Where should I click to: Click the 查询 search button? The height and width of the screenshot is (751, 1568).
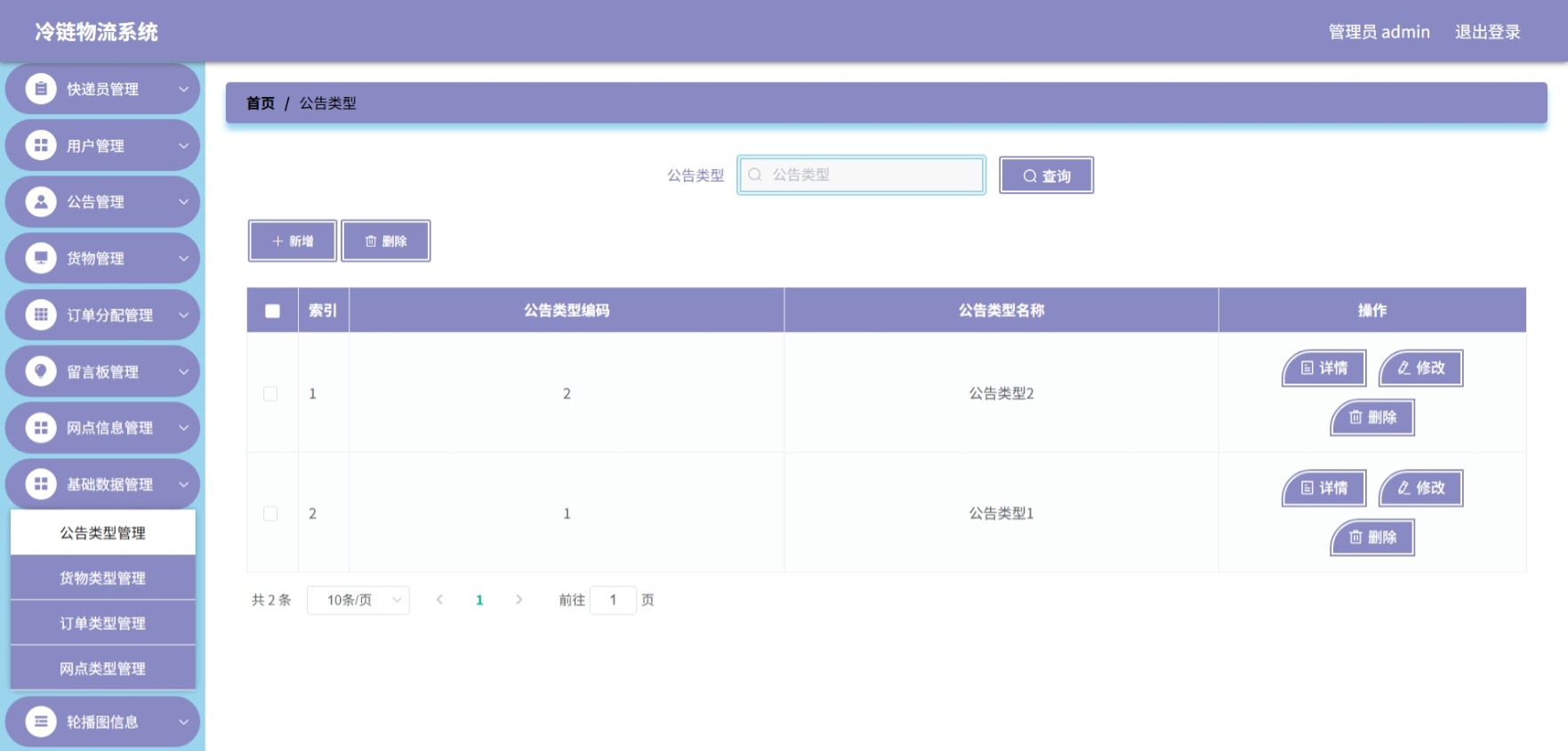point(1046,175)
